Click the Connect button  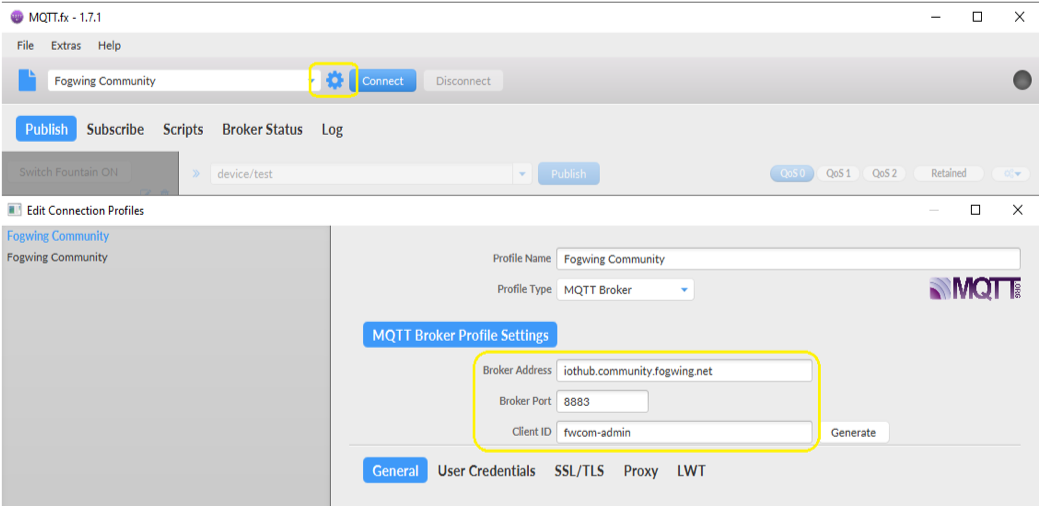382,81
